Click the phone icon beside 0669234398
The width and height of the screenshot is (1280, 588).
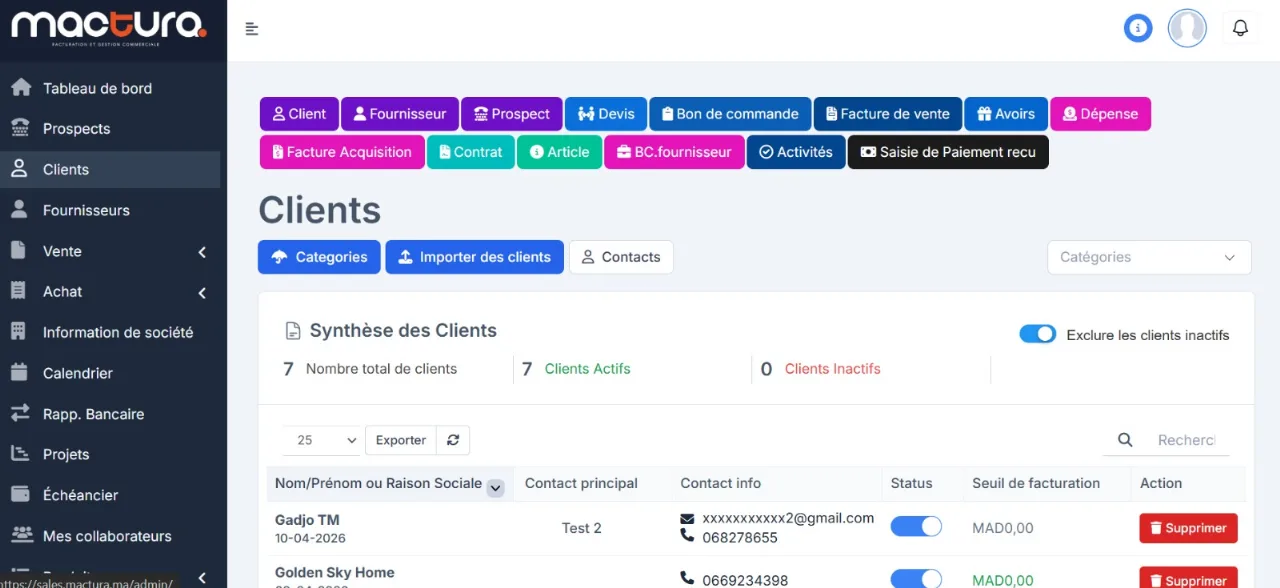[x=687, y=579]
